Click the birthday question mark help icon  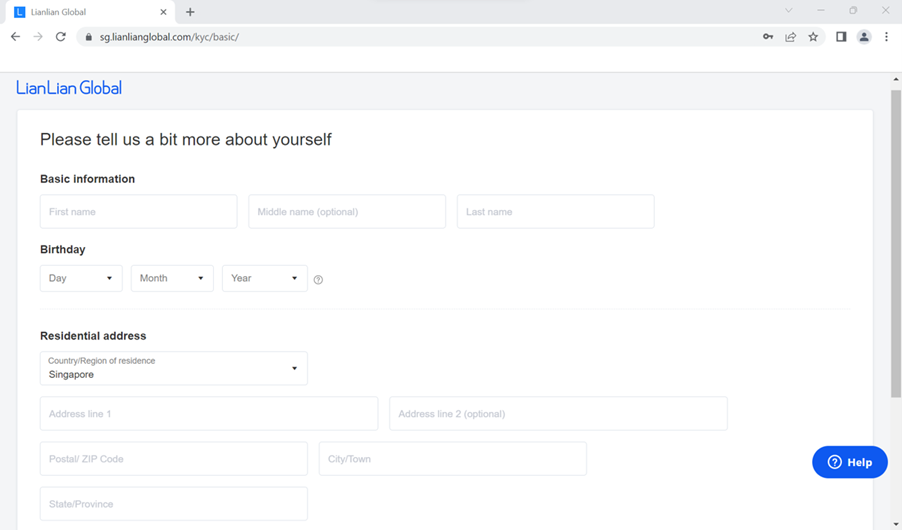pyautogui.click(x=318, y=280)
